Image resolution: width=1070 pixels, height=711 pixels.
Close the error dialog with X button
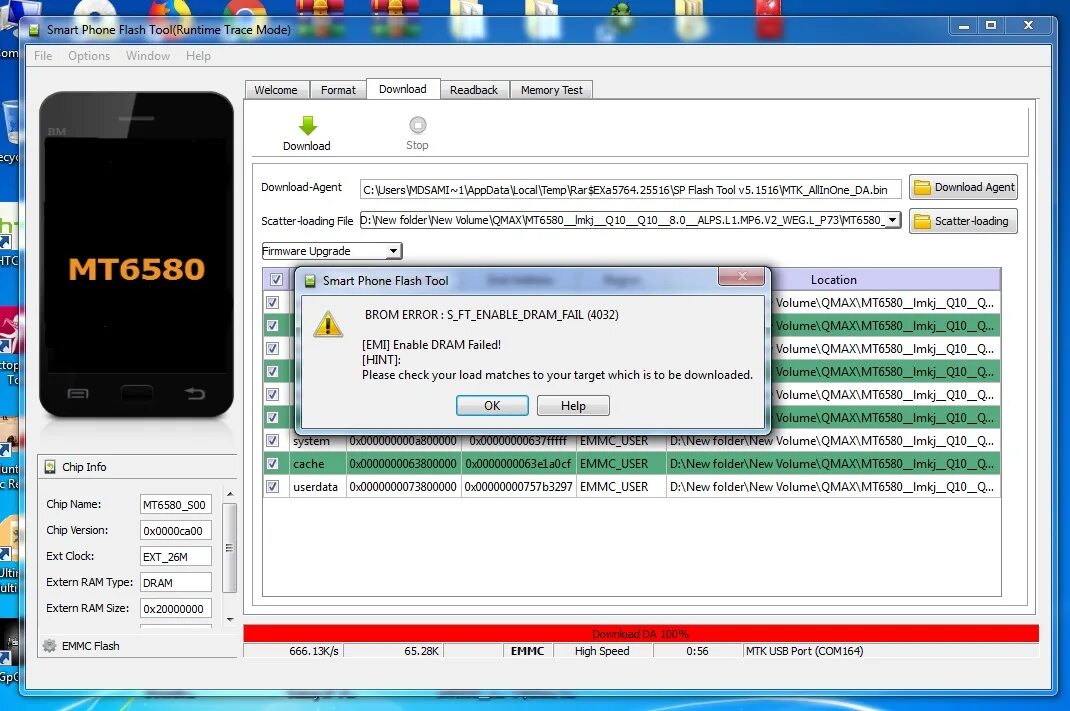(741, 276)
